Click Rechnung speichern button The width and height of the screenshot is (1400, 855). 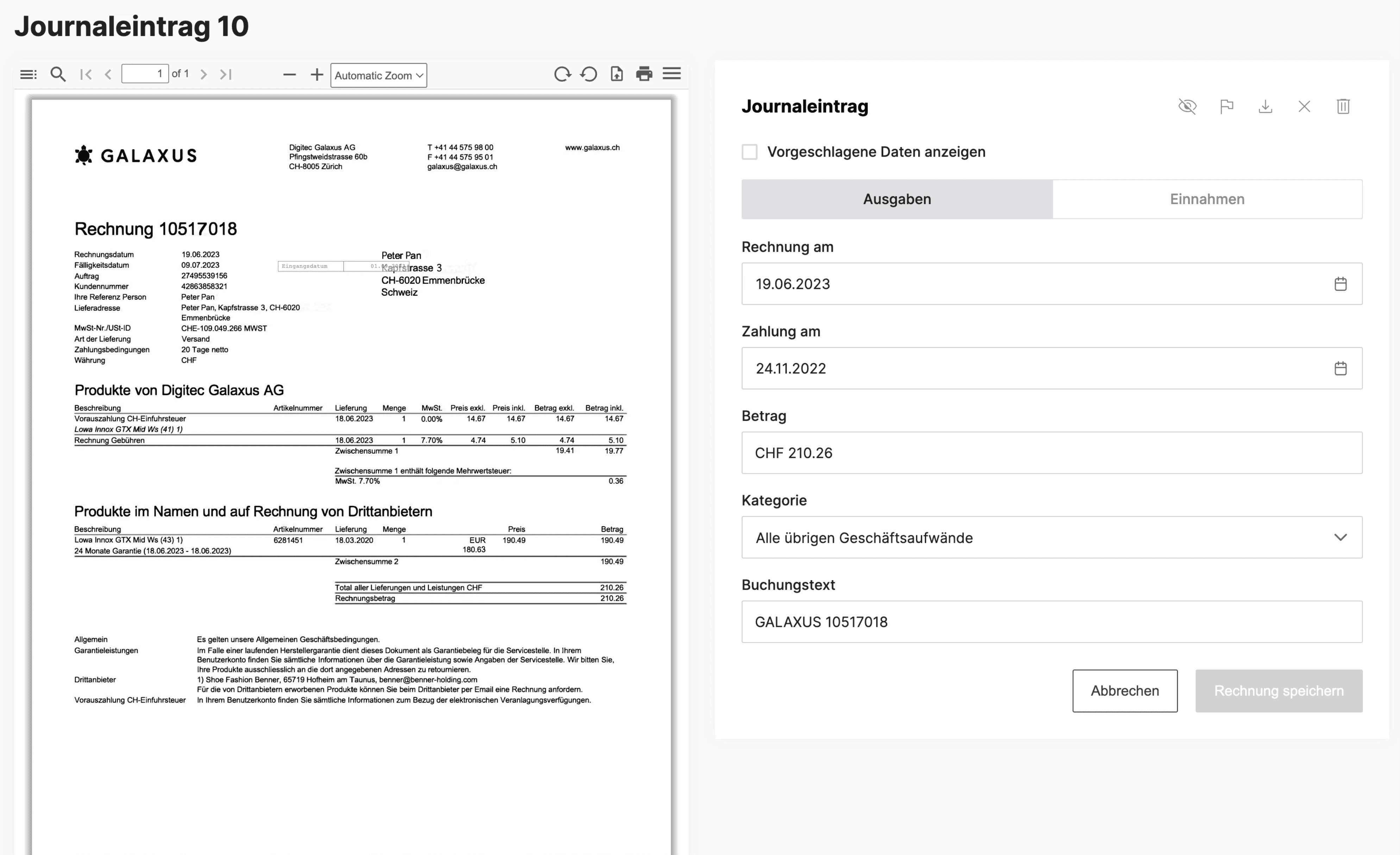point(1279,691)
